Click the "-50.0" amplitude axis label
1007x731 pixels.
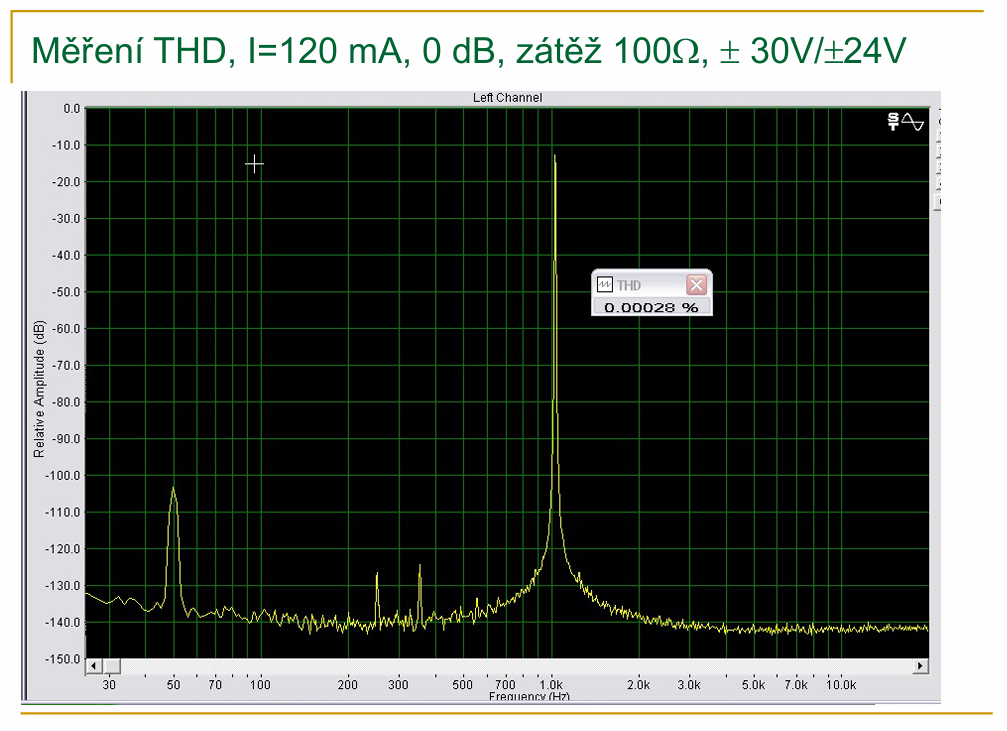(66, 292)
